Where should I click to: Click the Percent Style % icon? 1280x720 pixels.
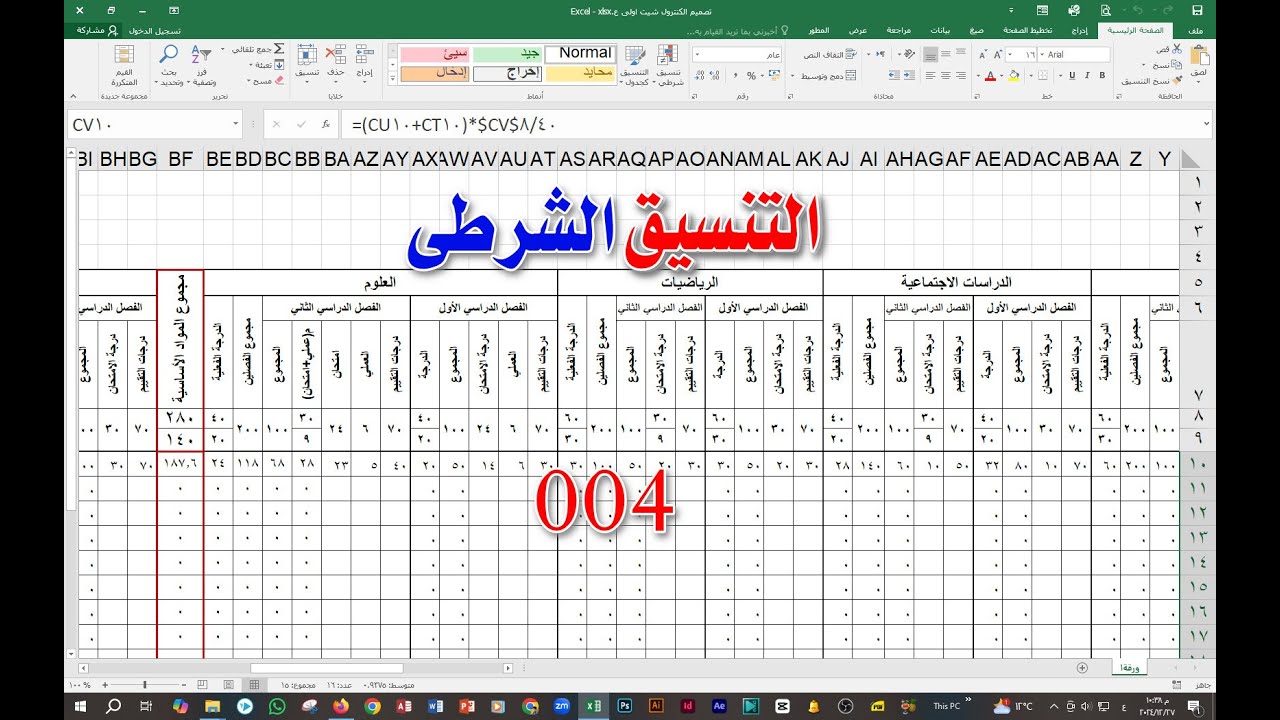(751, 76)
